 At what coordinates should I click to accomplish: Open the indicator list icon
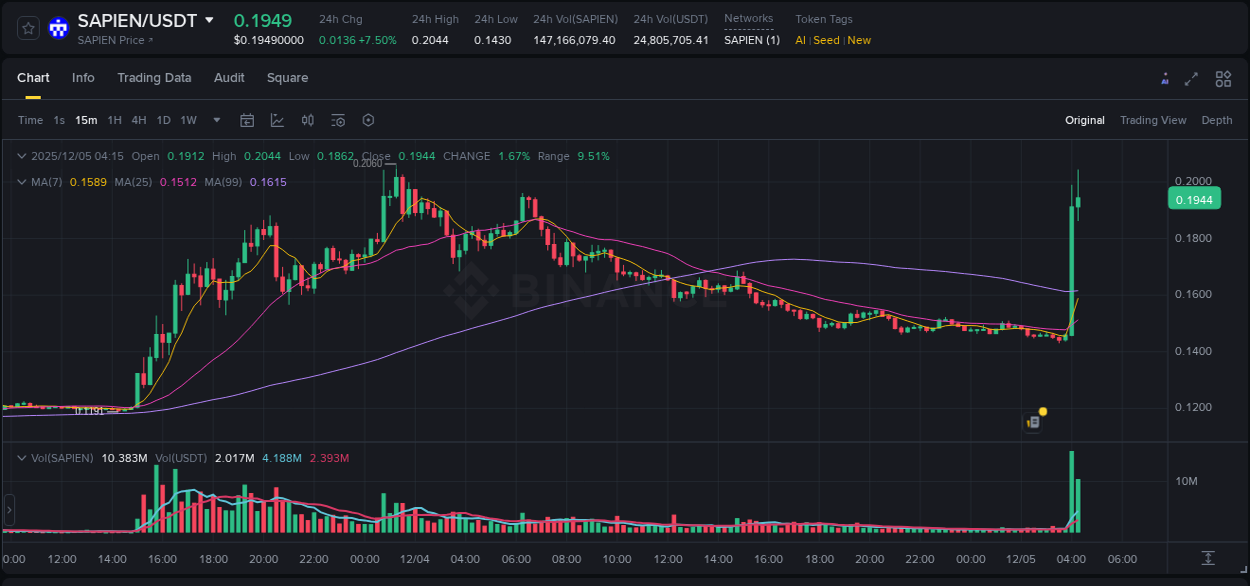[337, 120]
